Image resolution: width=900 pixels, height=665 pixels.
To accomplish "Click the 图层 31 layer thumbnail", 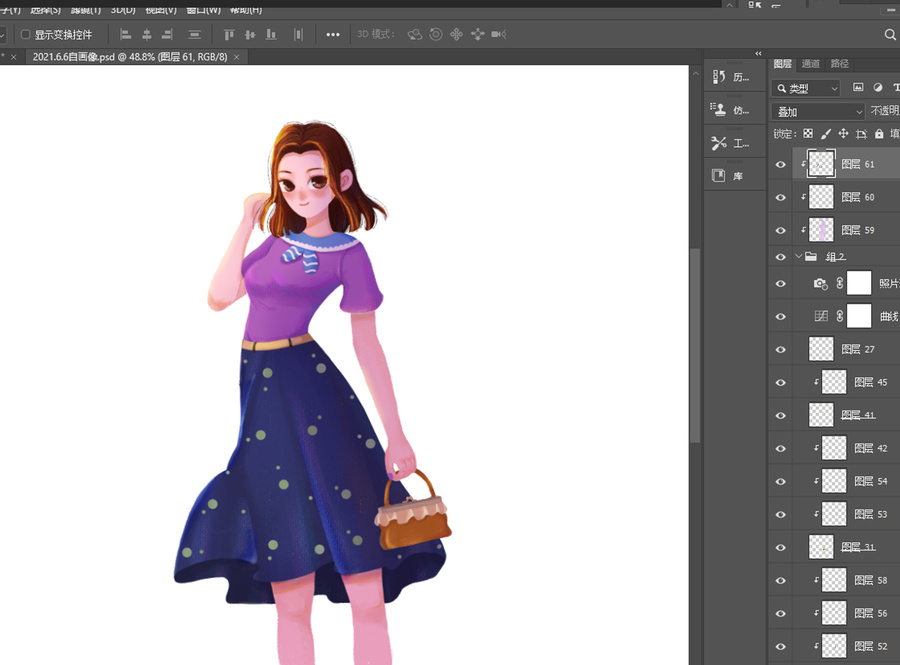I will (x=821, y=547).
